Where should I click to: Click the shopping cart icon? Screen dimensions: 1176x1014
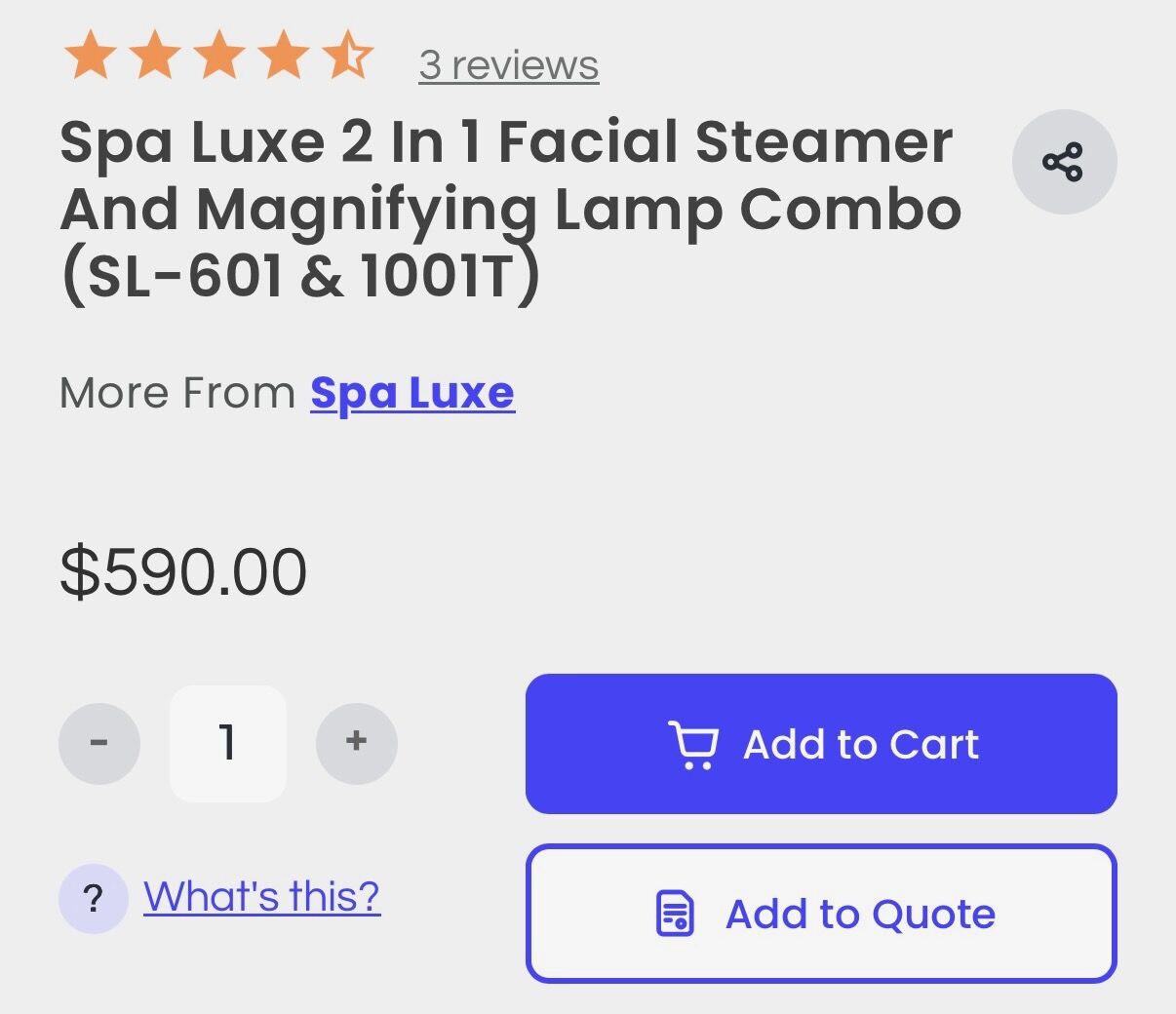[693, 745]
